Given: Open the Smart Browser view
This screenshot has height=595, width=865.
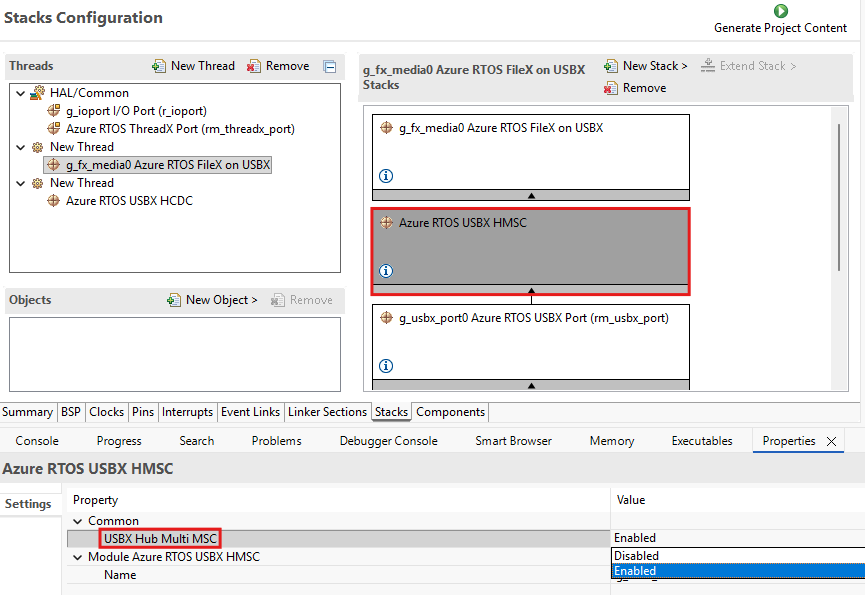Looking at the screenshot, I should point(514,441).
